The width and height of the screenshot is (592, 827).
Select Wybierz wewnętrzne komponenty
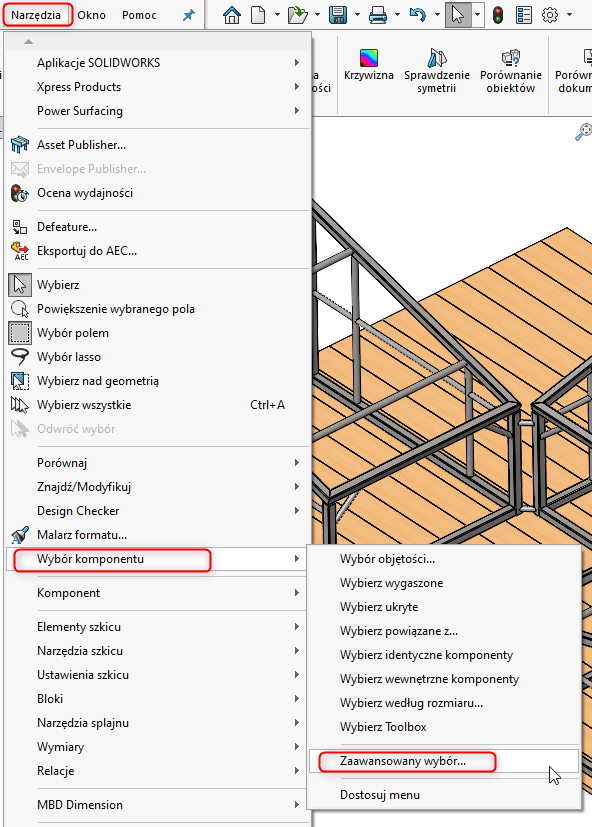tap(444, 679)
